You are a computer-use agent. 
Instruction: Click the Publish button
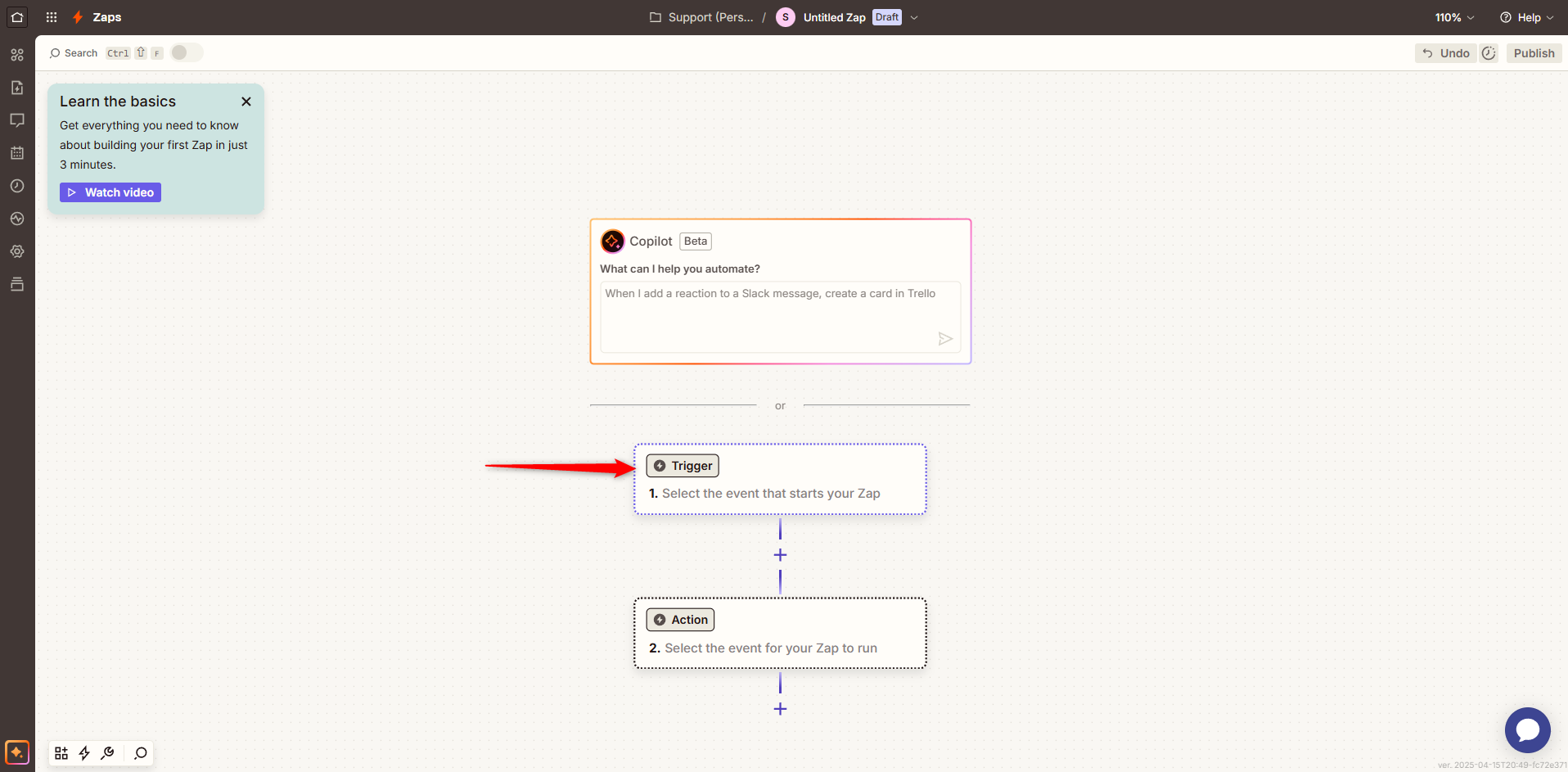pyautogui.click(x=1534, y=53)
